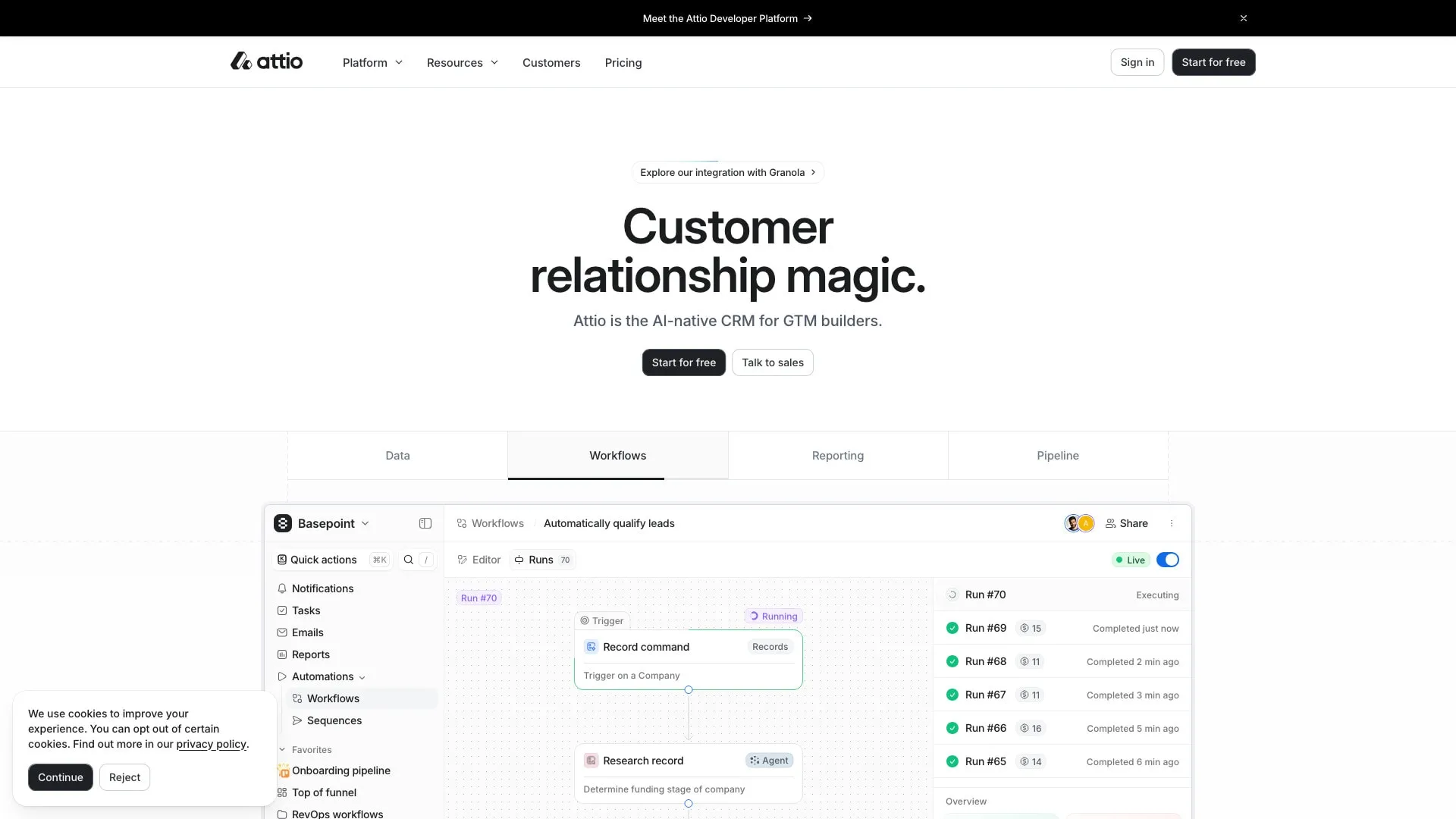Click the Attio logo
1456x819 pixels.
pyautogui.click(x=266, y=61)
